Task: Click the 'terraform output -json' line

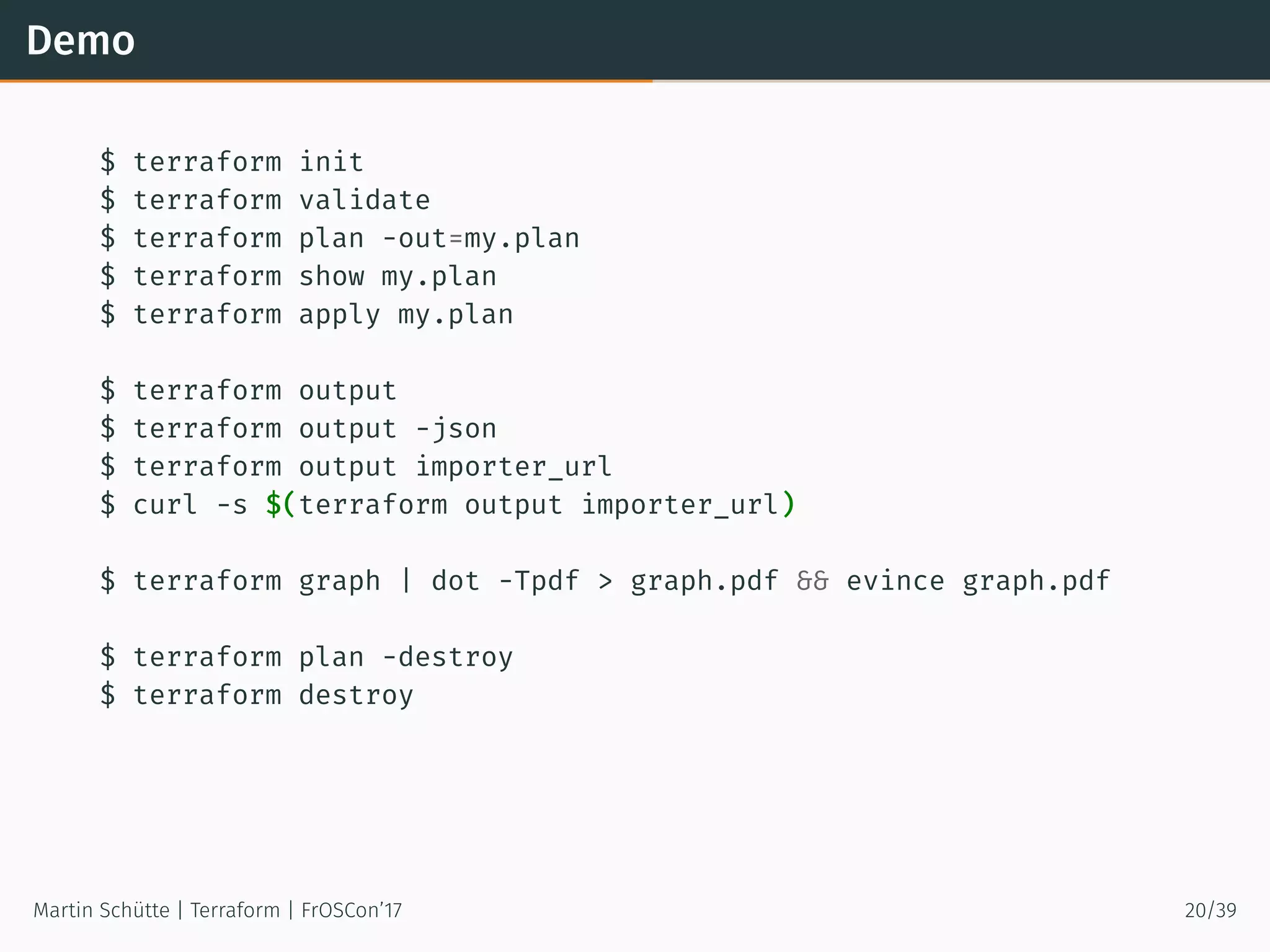Action: [x=298, y=429]
